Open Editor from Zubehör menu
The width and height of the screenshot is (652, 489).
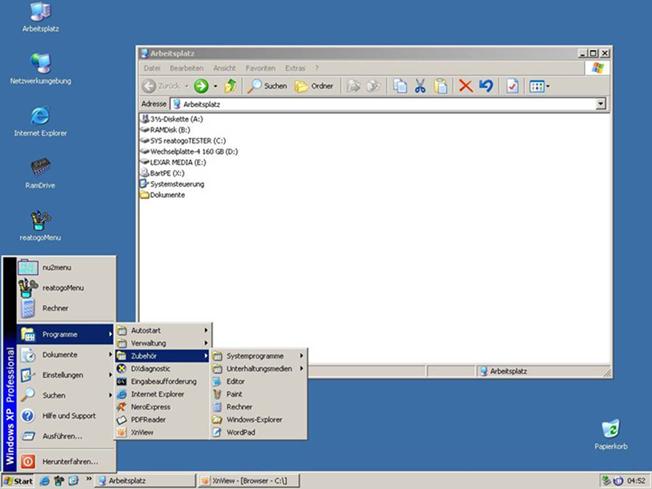[258, 381]
